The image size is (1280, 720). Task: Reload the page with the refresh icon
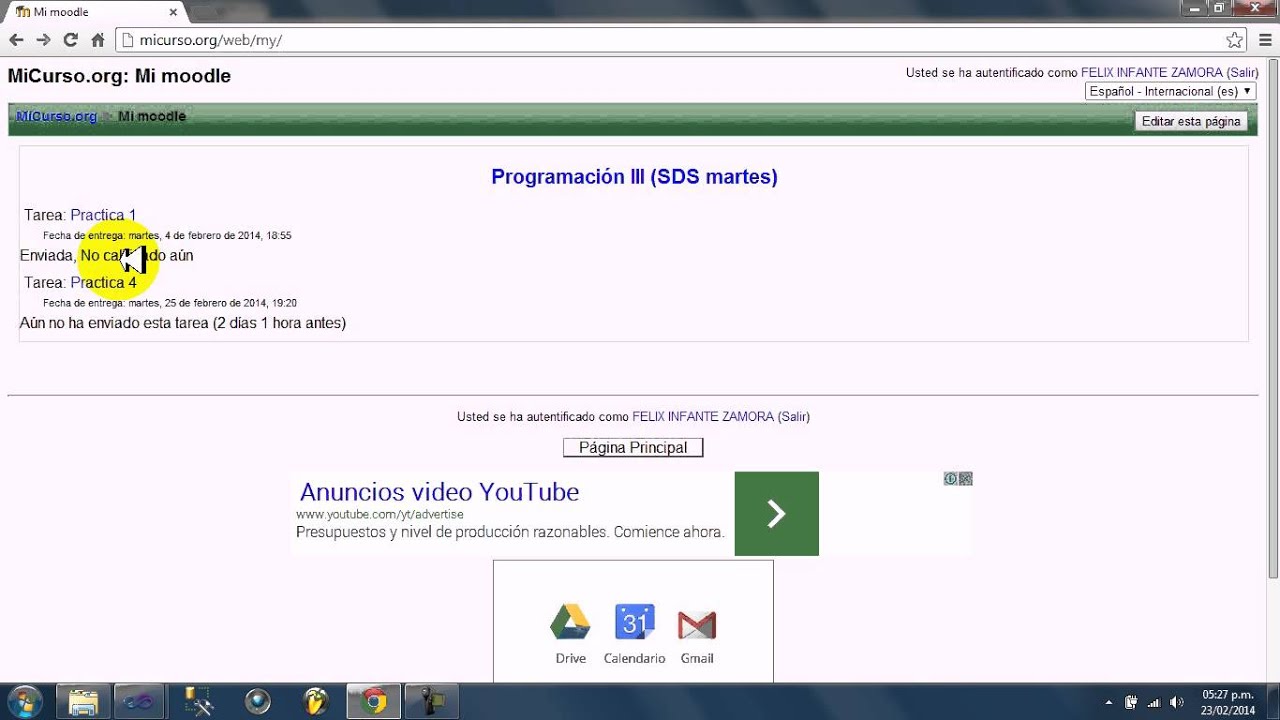coord(70,40)
